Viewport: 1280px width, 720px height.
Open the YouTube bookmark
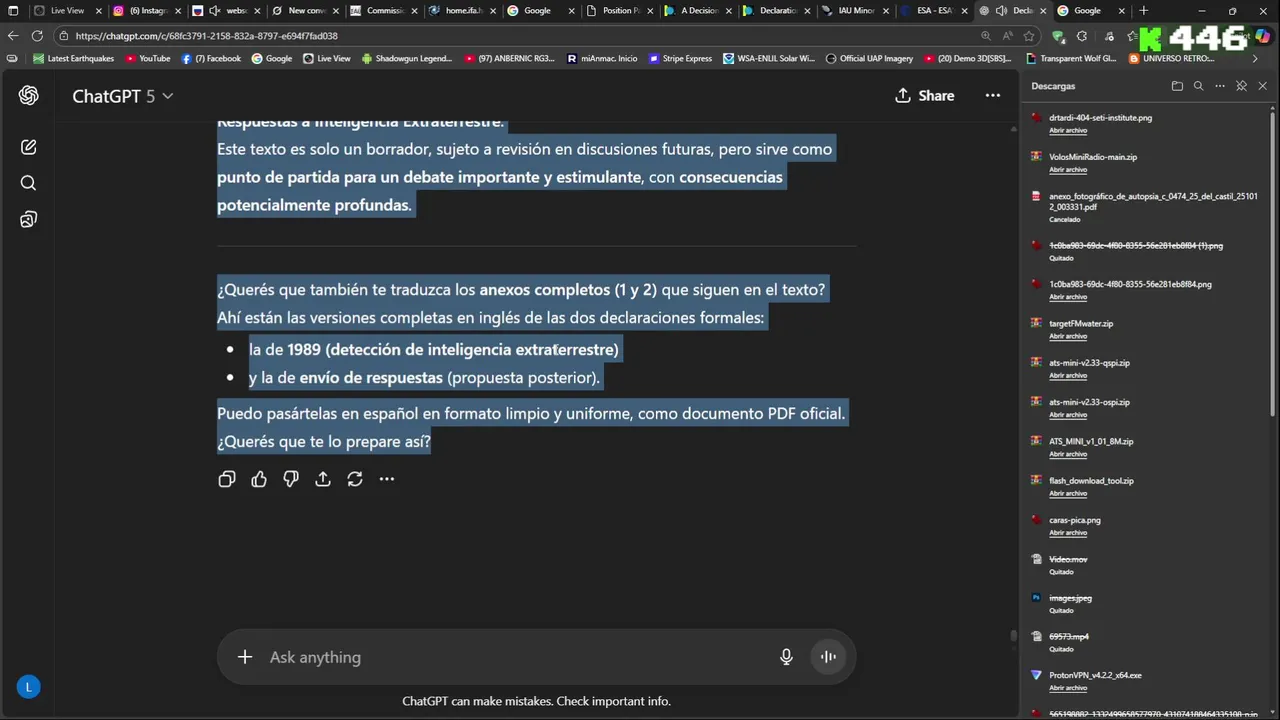point(148,58)
